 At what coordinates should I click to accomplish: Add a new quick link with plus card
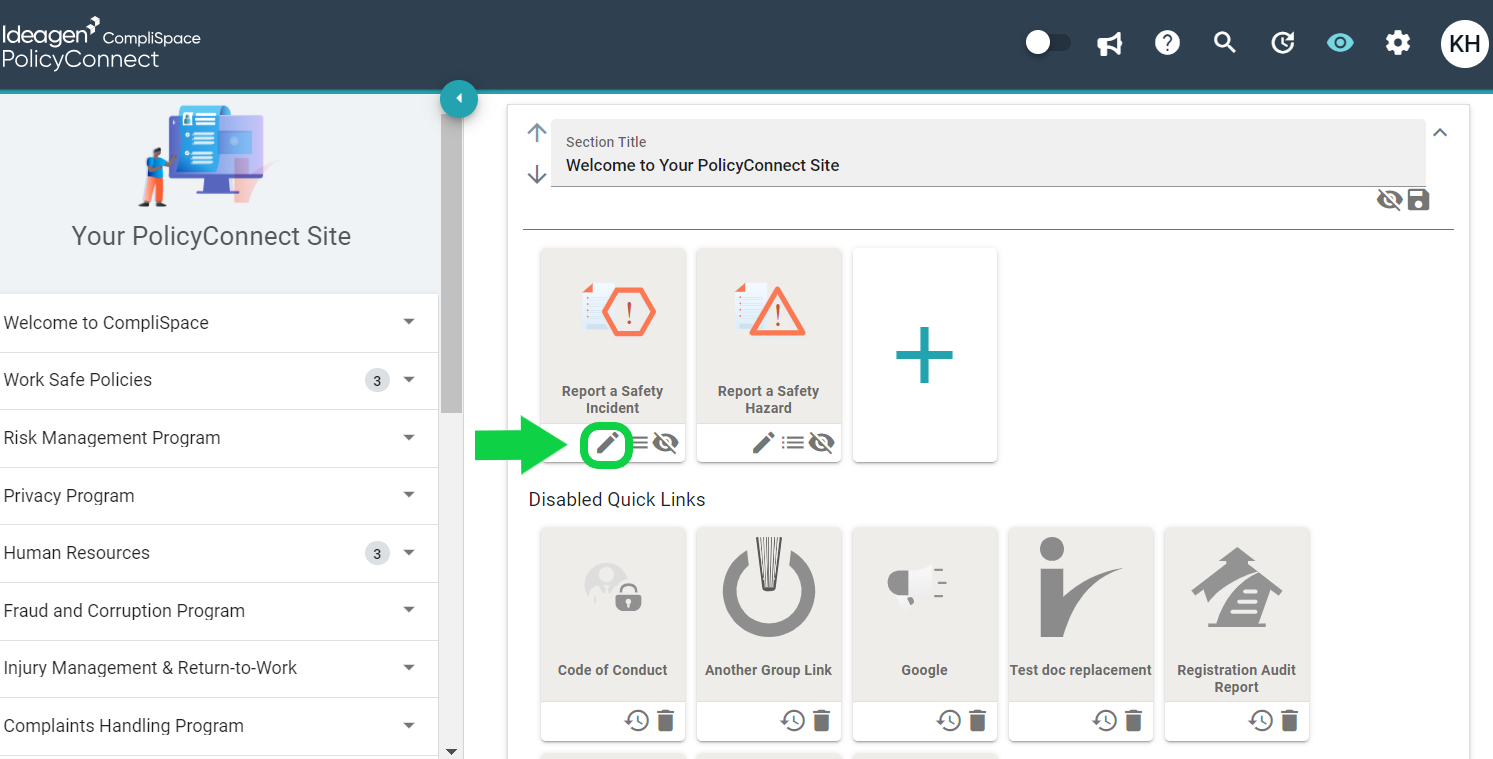click(x=924, y=355)
